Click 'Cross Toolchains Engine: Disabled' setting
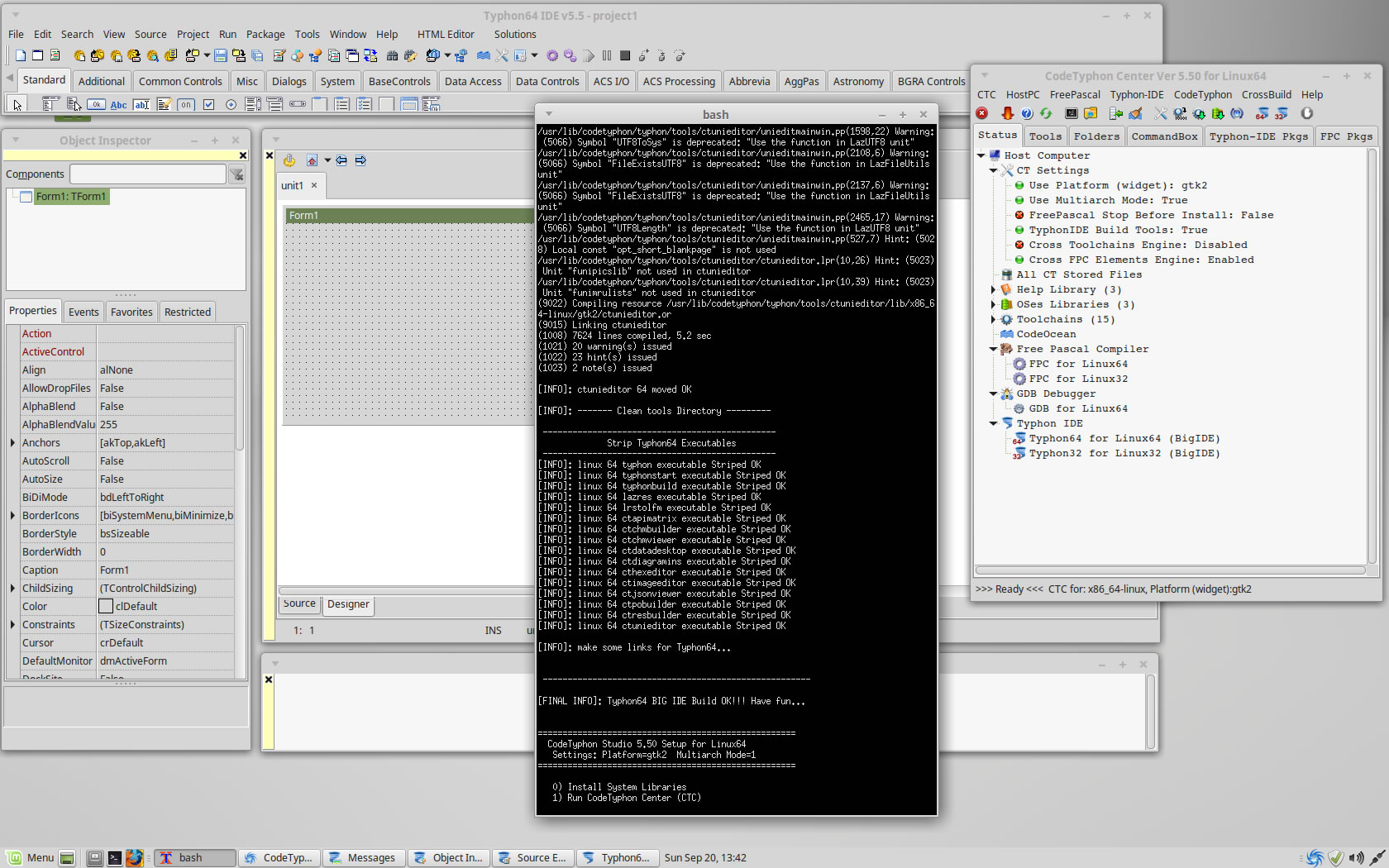Image resolution: width=1389 pixels, height=868 pixels. tap(1138, 245)
